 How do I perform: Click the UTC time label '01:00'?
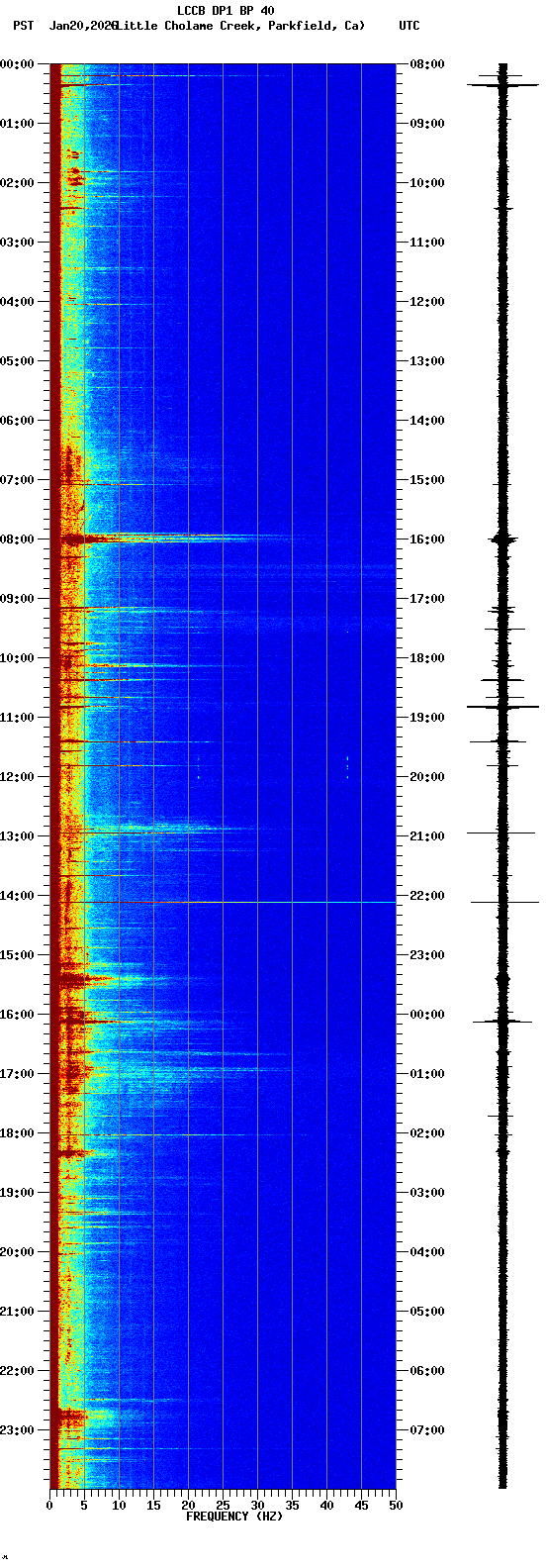[427, 1074]
